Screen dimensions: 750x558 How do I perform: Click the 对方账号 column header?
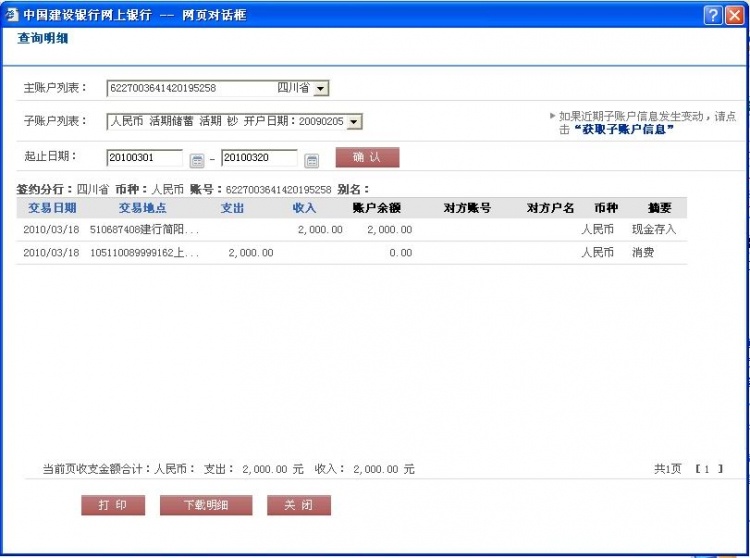tap(467, 208)
